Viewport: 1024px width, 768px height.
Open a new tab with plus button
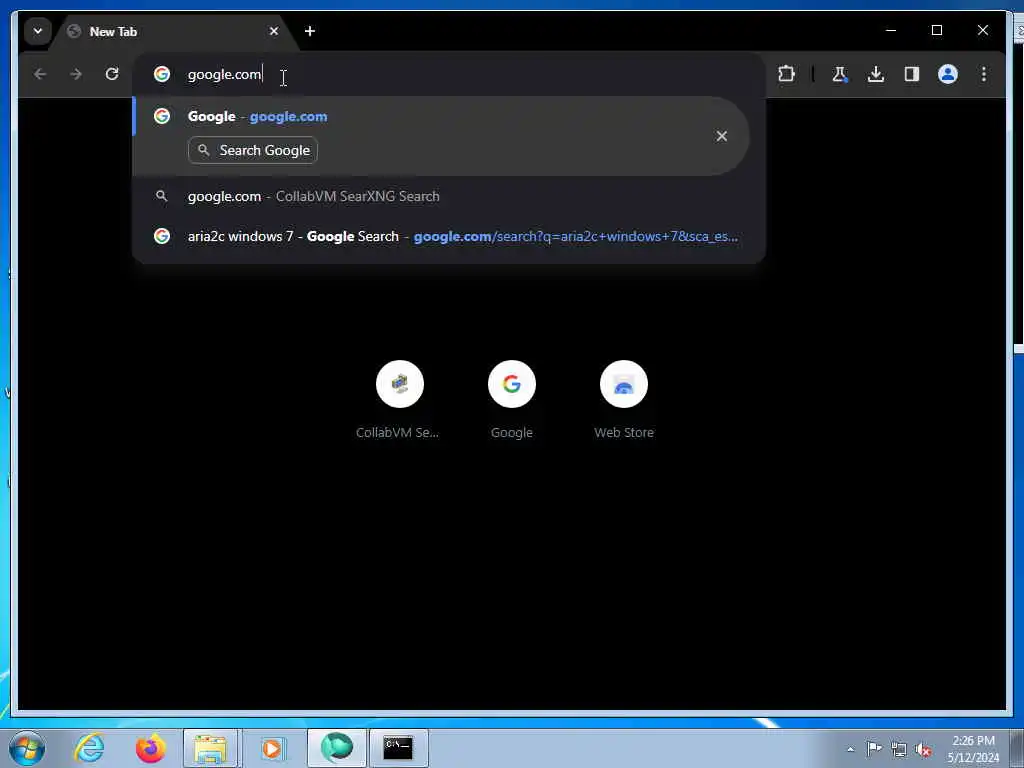click(310, 31)
